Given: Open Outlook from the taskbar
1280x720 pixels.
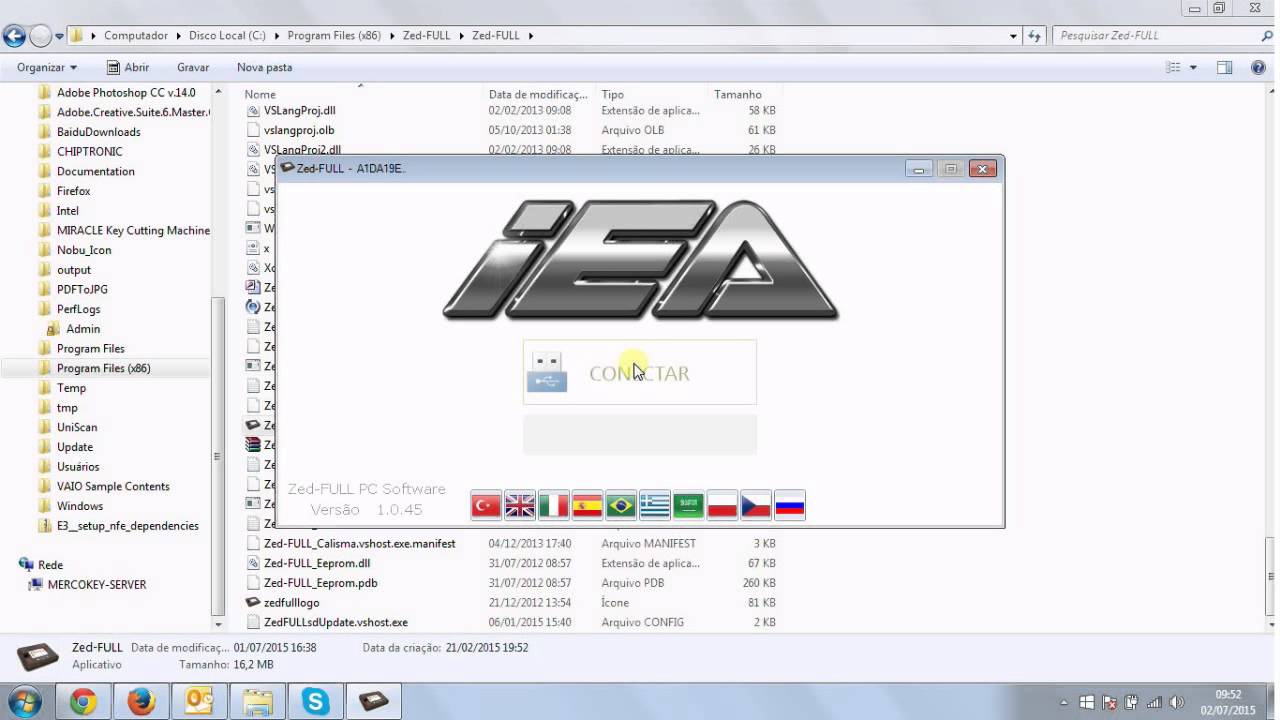Looking at the screenshot, I should click(x=199, y=702).
